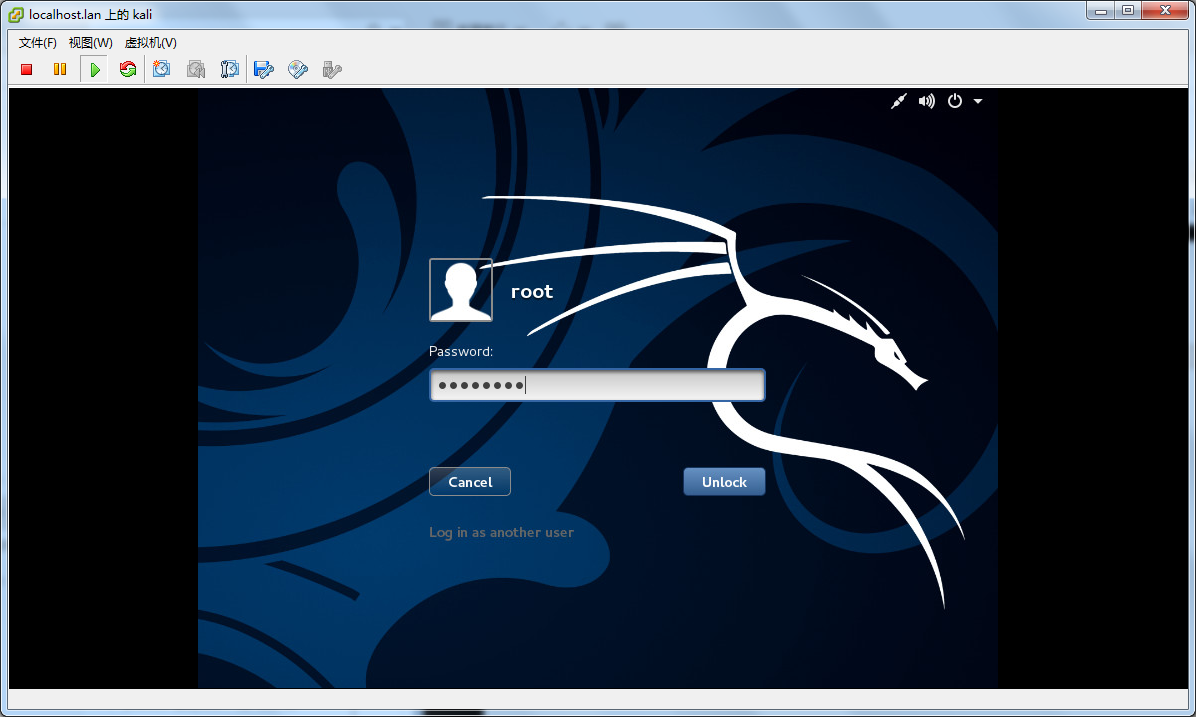The image size is (1196, 717).
Task: Click the root username text
Action: (532, 291)
